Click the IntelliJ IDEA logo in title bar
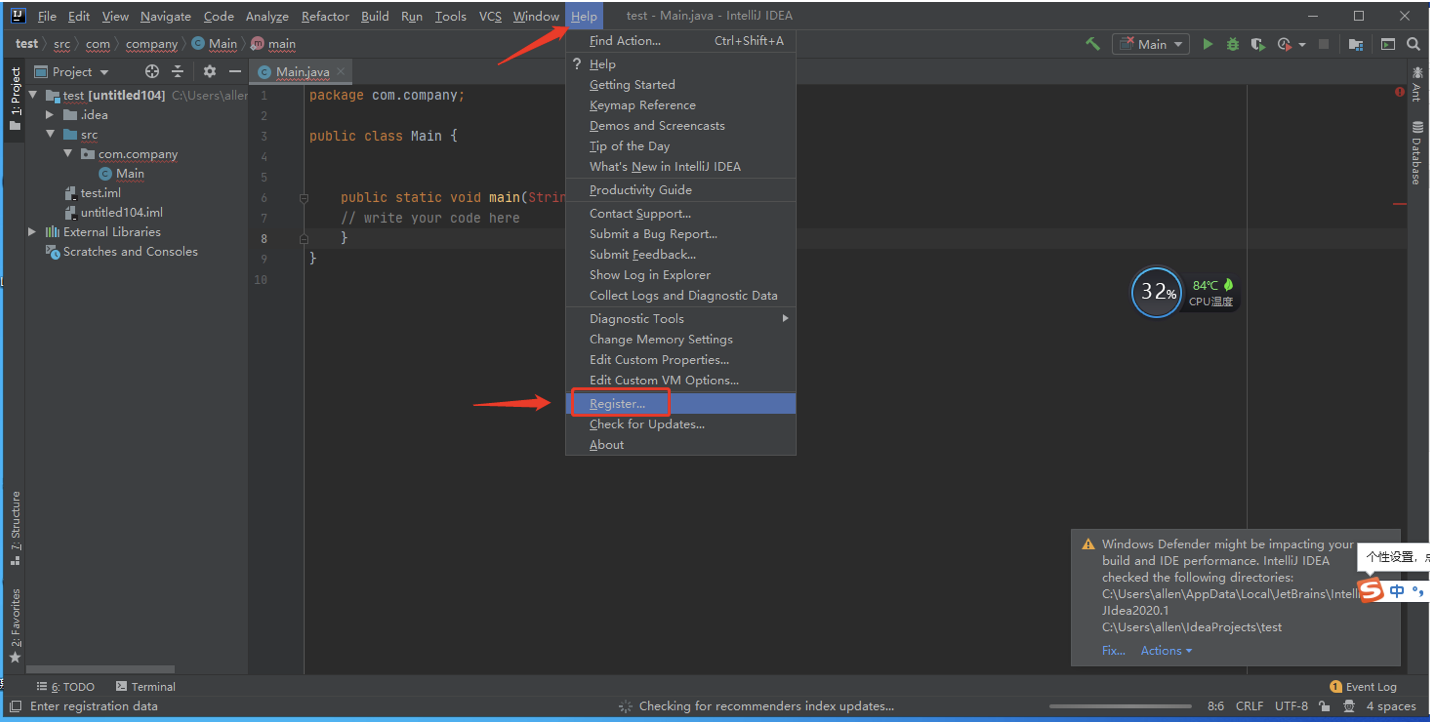 (x=17, y=16)
